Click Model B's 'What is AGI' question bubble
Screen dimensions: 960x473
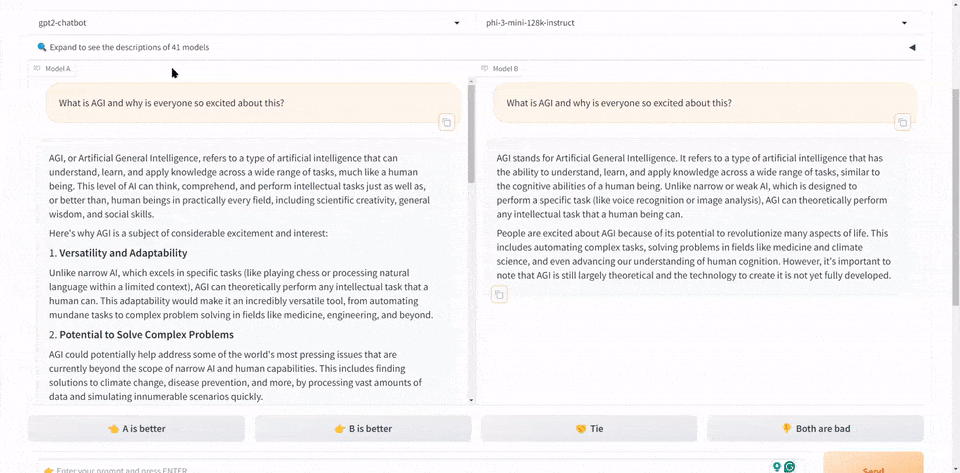point(705,103)
